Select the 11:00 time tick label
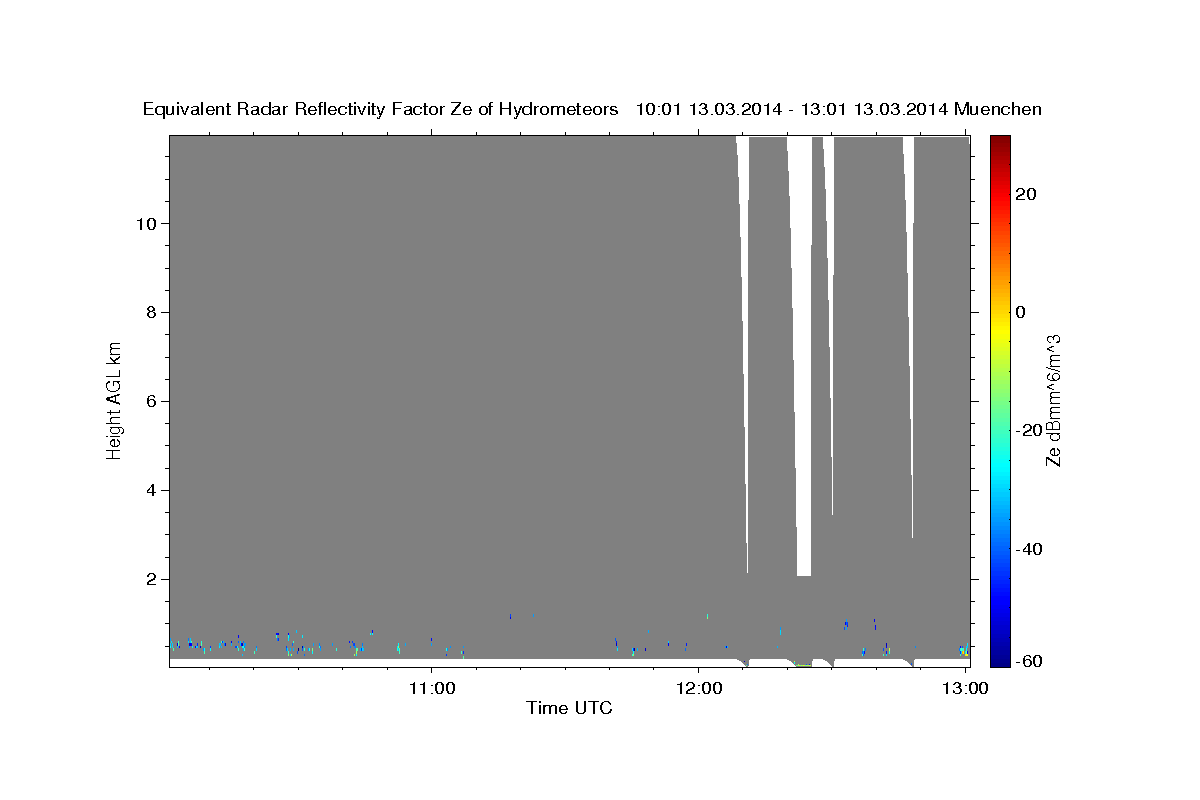This screenshot has width=1200, height=800. point(432,688)
